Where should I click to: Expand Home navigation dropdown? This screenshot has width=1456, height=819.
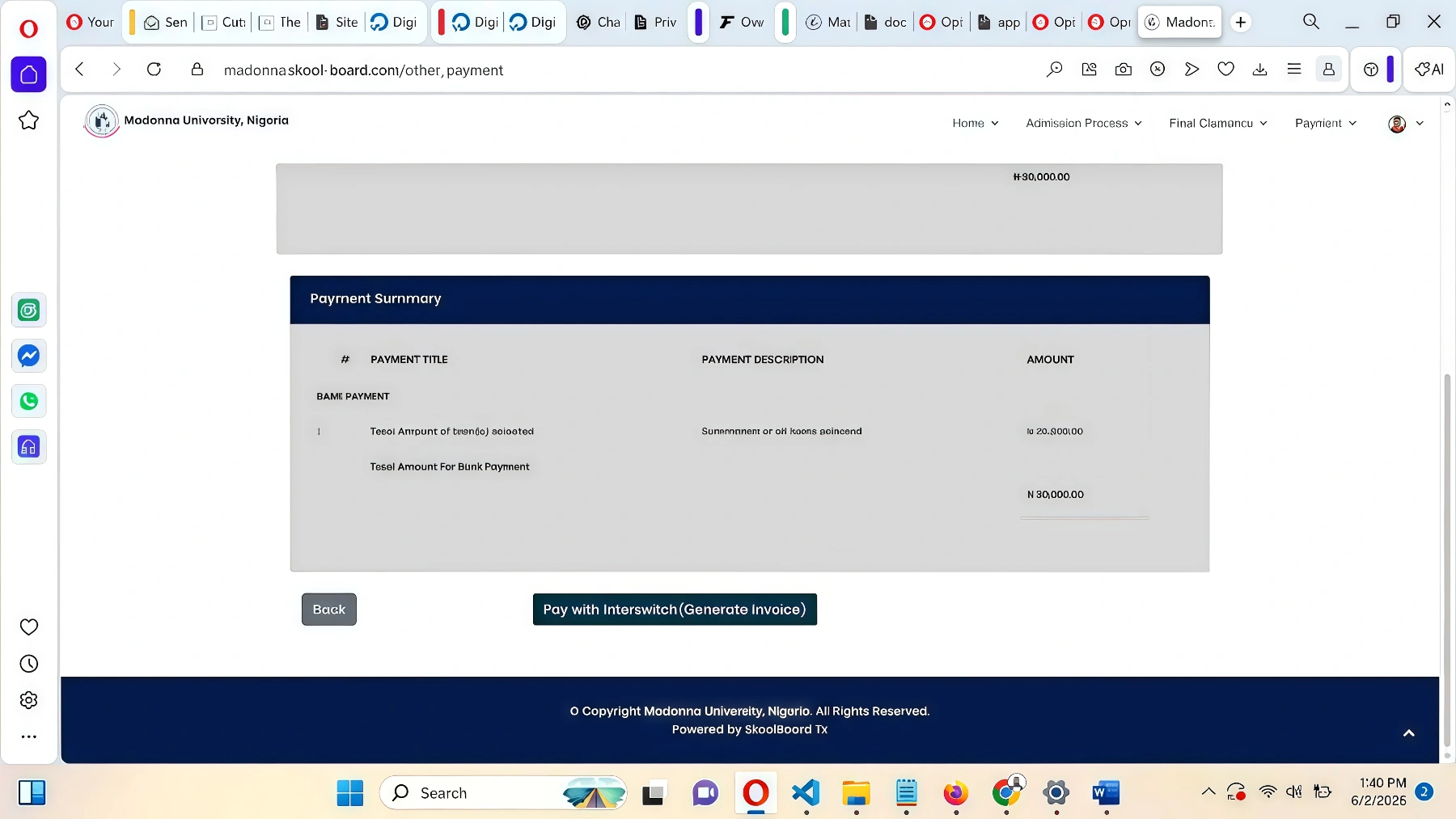coord(976,123)
